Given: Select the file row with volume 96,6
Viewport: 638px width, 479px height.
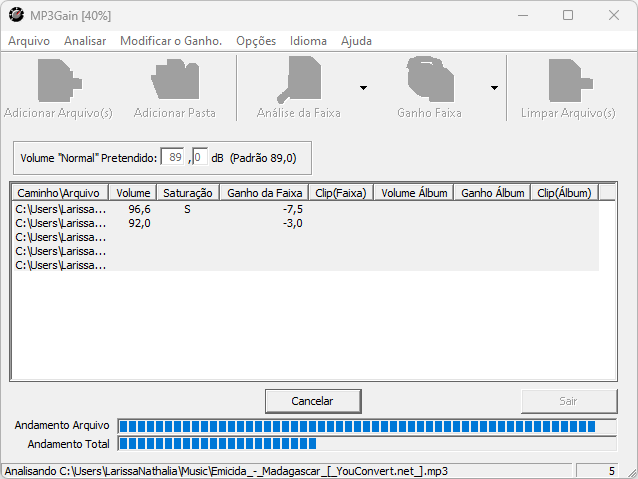Looking at the screenshot, I should point(305,209).
